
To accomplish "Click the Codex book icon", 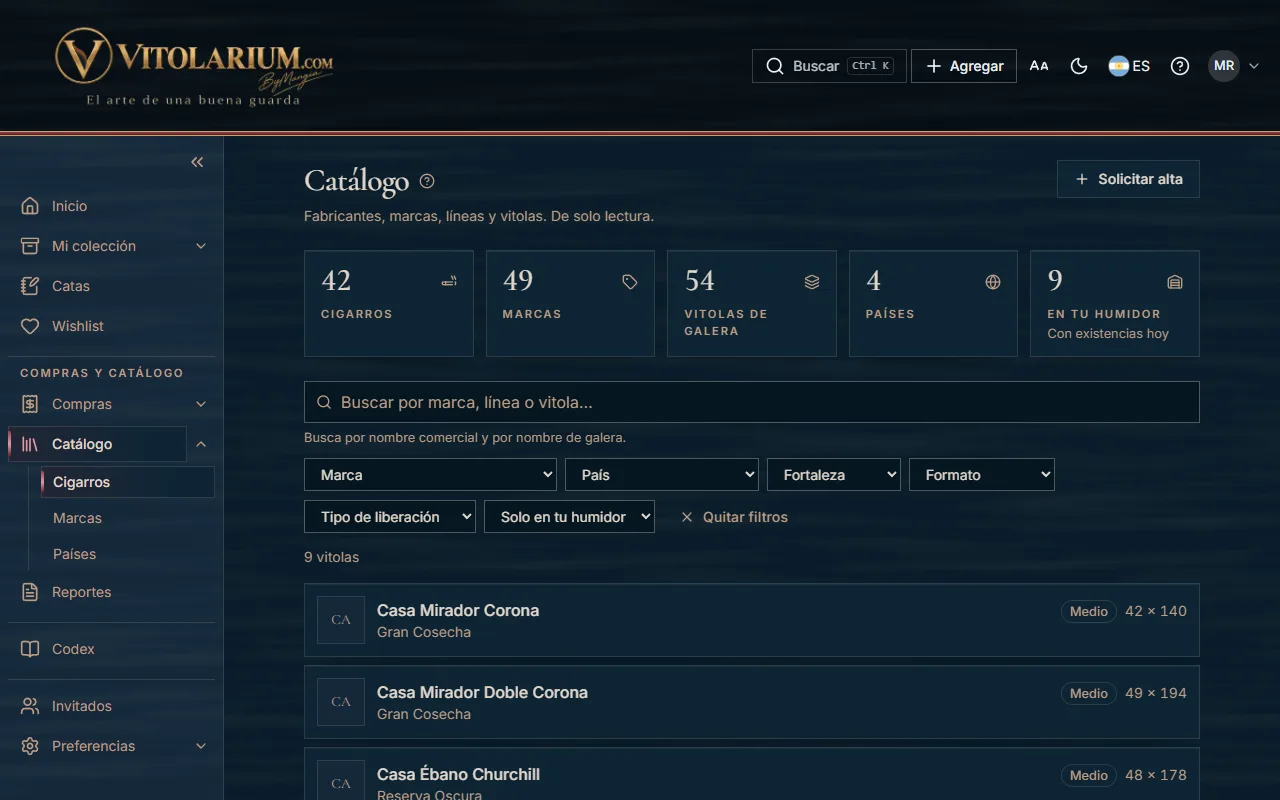I will (30, 649).
